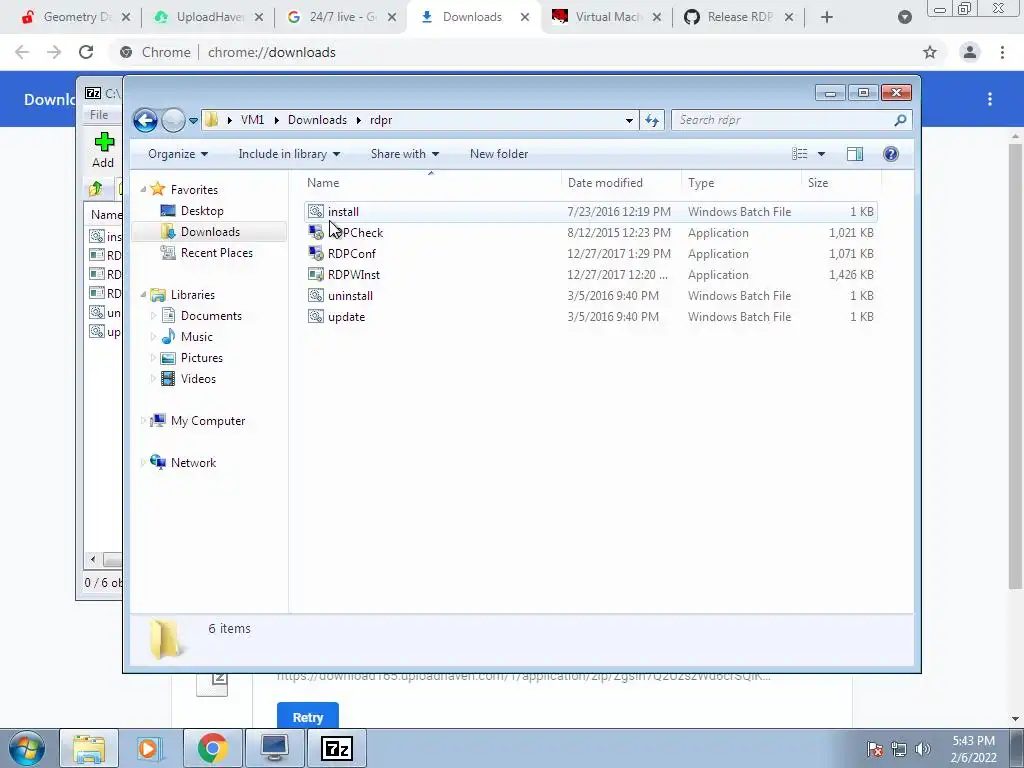Sort by the Type column header
The height and width of the screenshot is (768, 1024).
click(741, 183)
